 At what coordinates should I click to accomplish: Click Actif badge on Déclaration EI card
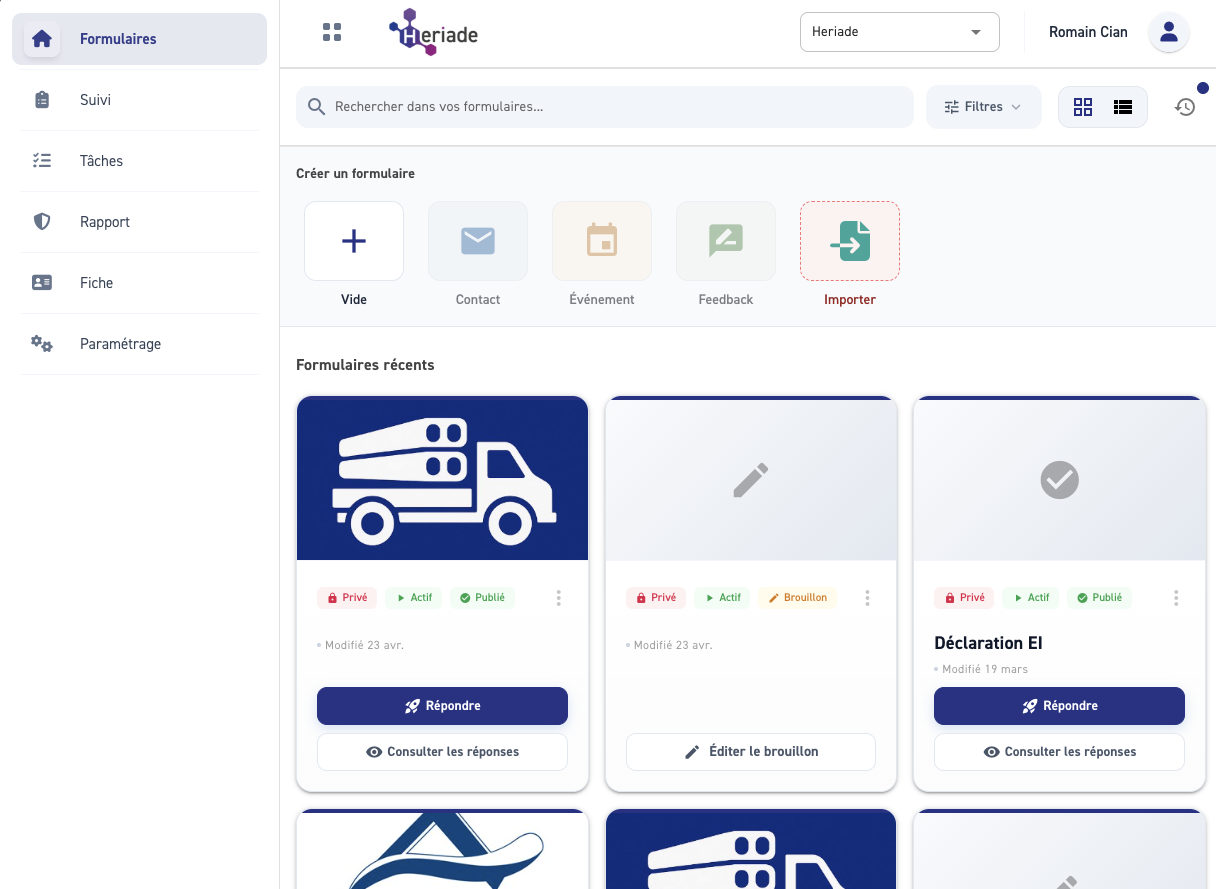pos(1031,598)
